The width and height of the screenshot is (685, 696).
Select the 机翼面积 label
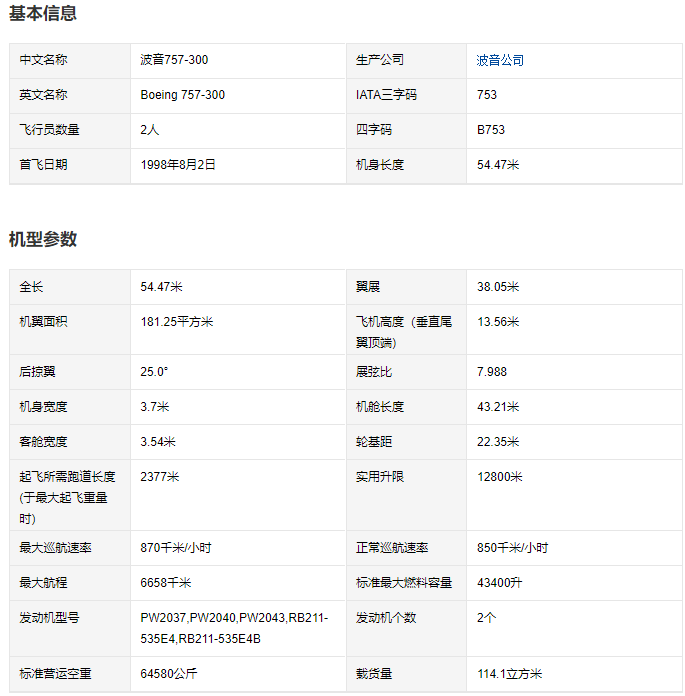44,322
